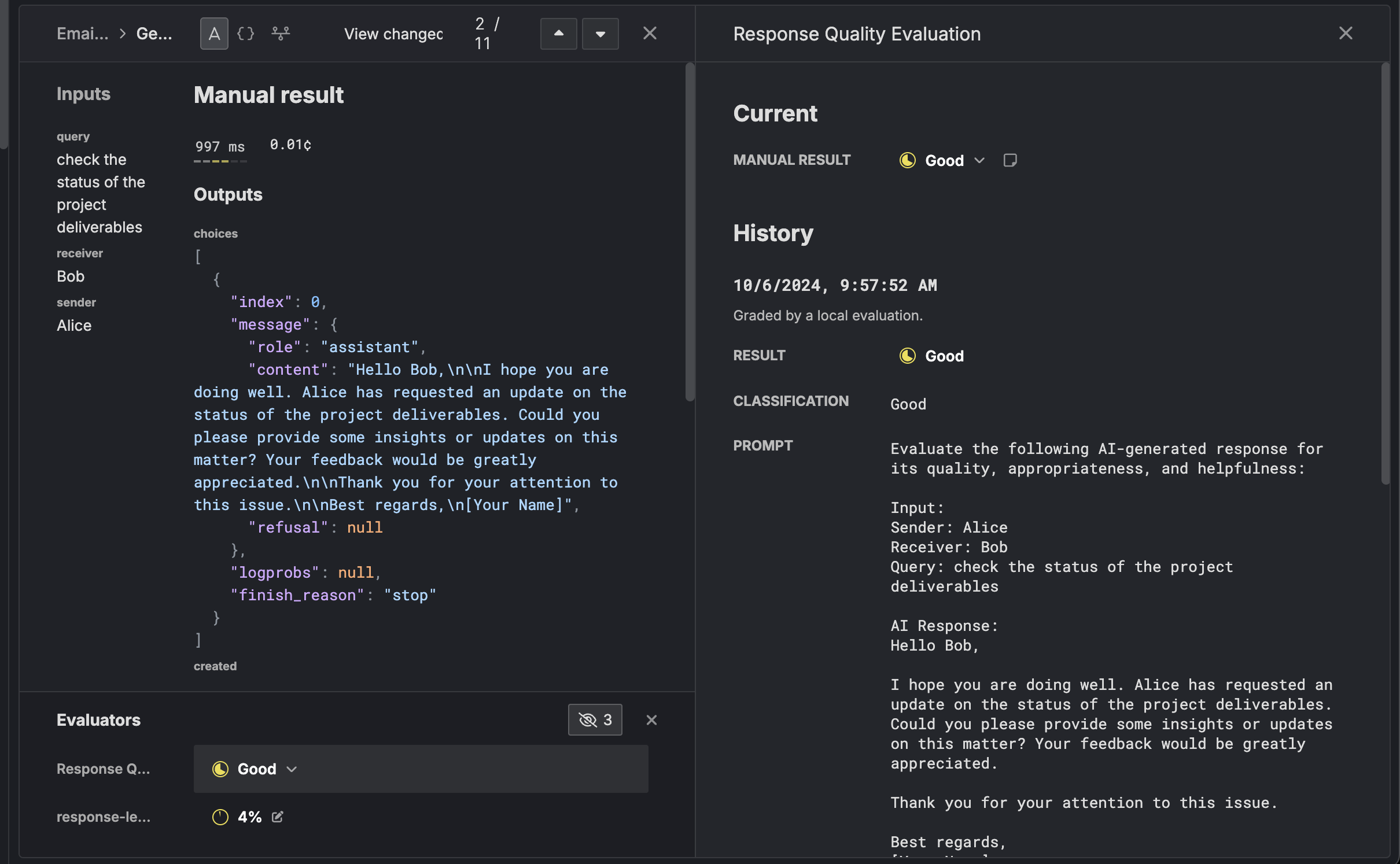Close the Evaluators section
This screenshot has width=1400, height=864.
coord(651,719)
